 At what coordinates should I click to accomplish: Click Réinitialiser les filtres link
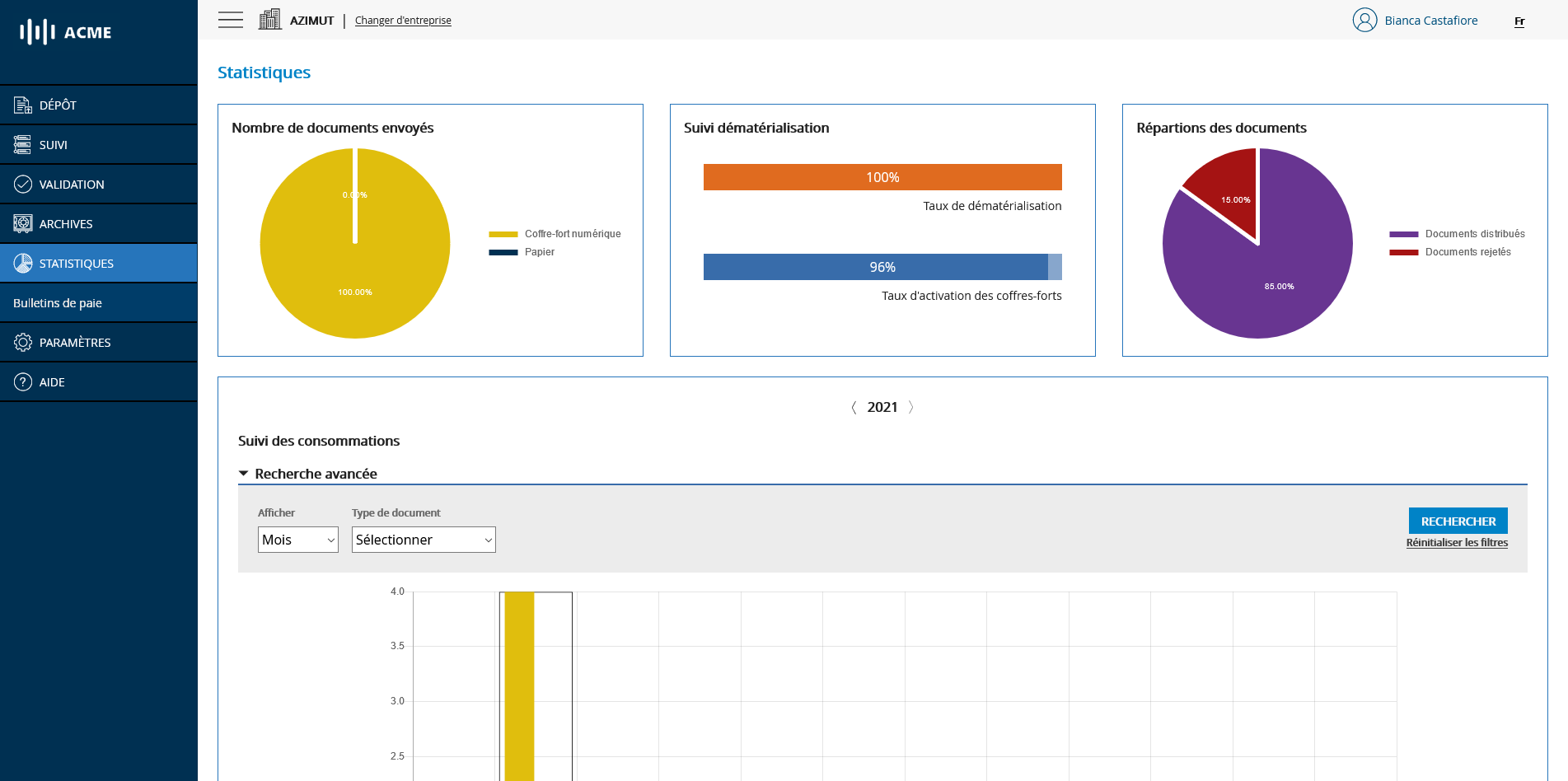coord(1457,542)
